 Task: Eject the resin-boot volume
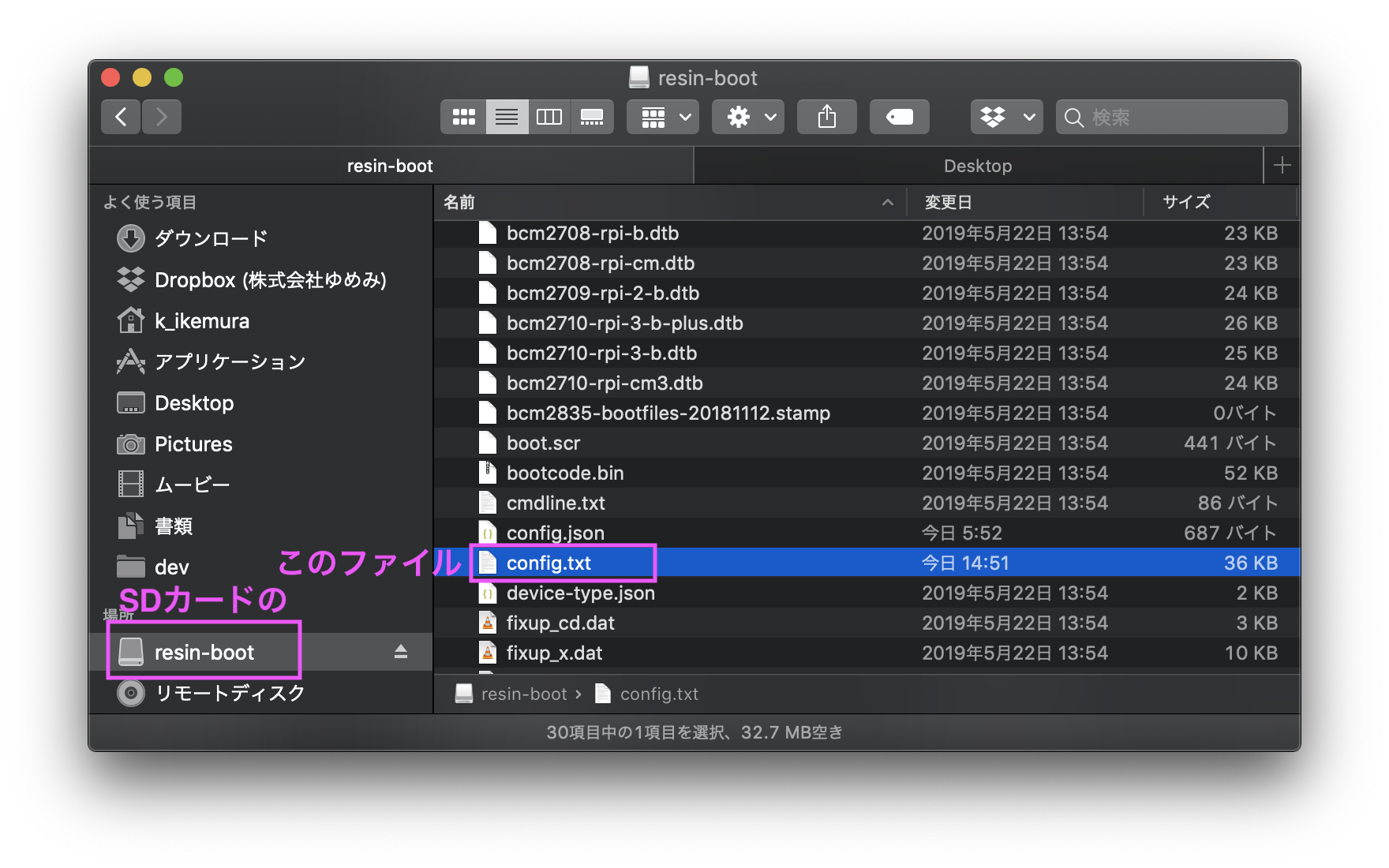pyautogui.click(x=401, y=652)
